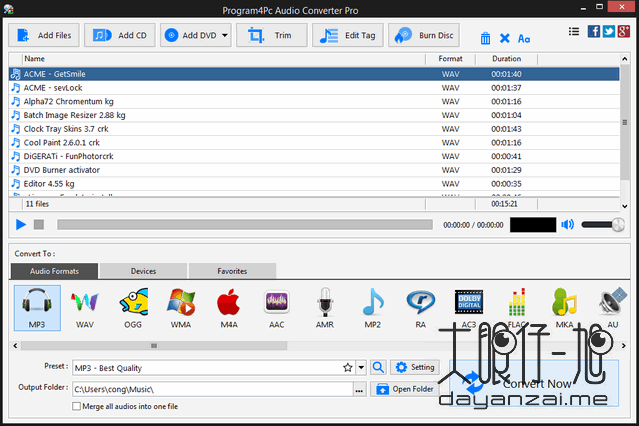Select Cool Paint 2.6.0.1 crk row
This screenshot has height=426, width=639.
pyautogui.click(x=314, y=143)
